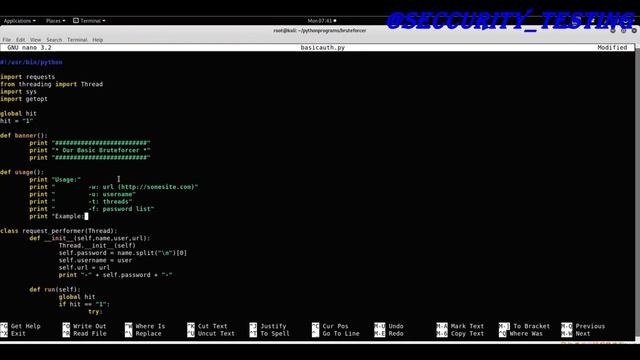The width and height of the screenshot is (640, 360).
Task: Click the 'Our Basic Bruteforcer' print line
Action: click(90, 150)
